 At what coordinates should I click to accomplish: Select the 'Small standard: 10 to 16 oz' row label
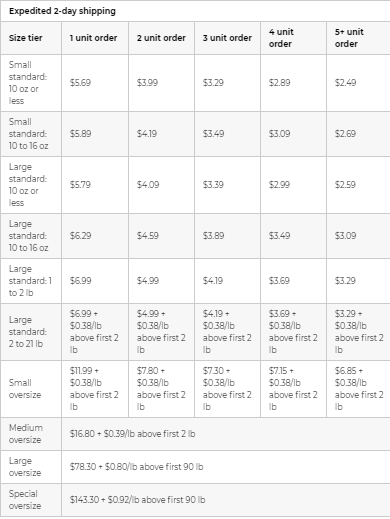[x=28, y=134]
